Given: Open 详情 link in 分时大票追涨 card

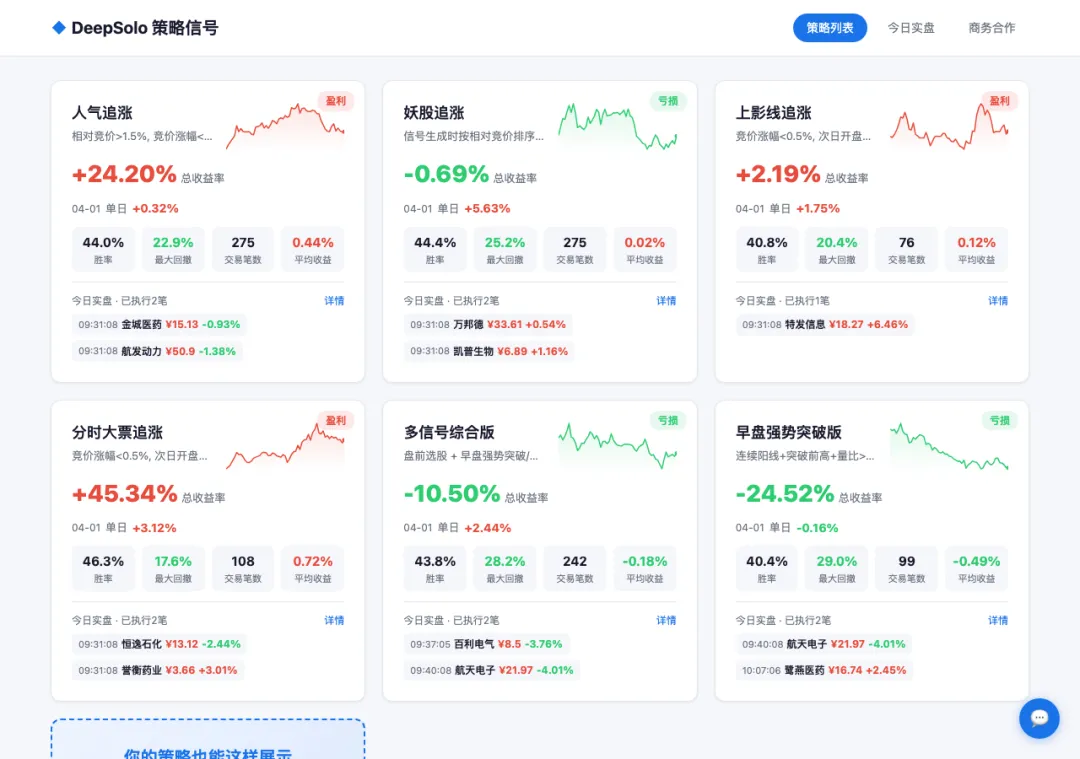Looking at the screenshot, I should tap(334, 620).
